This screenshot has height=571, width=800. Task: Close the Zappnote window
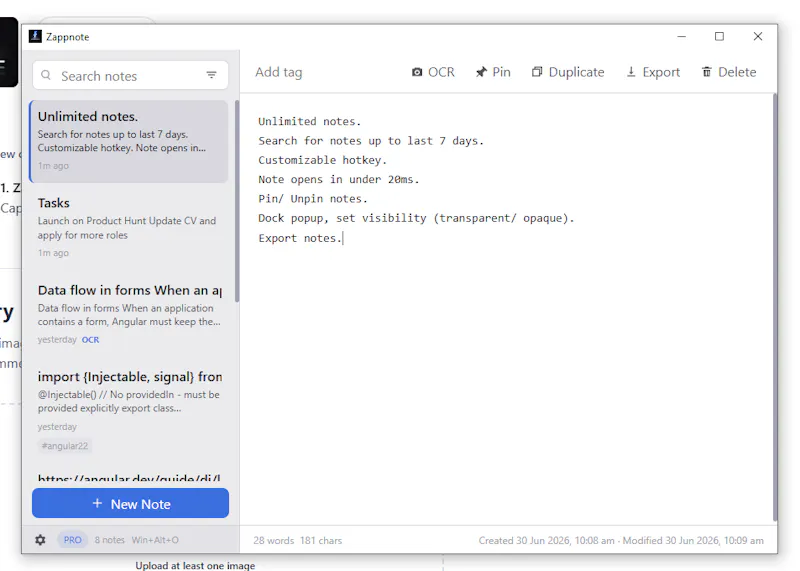[758, 36]
